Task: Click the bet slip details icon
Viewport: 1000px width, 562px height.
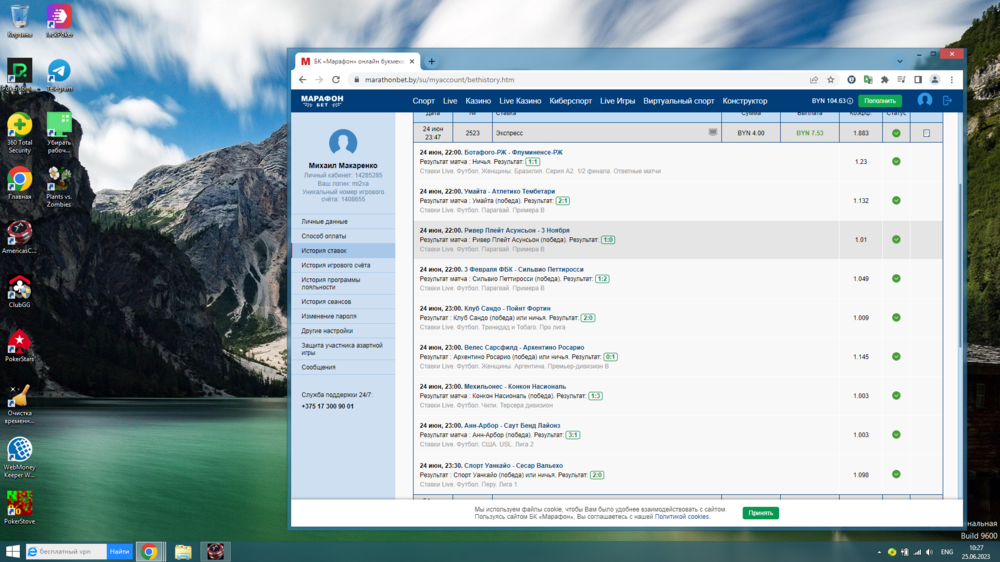Action: tap(926, 133)
